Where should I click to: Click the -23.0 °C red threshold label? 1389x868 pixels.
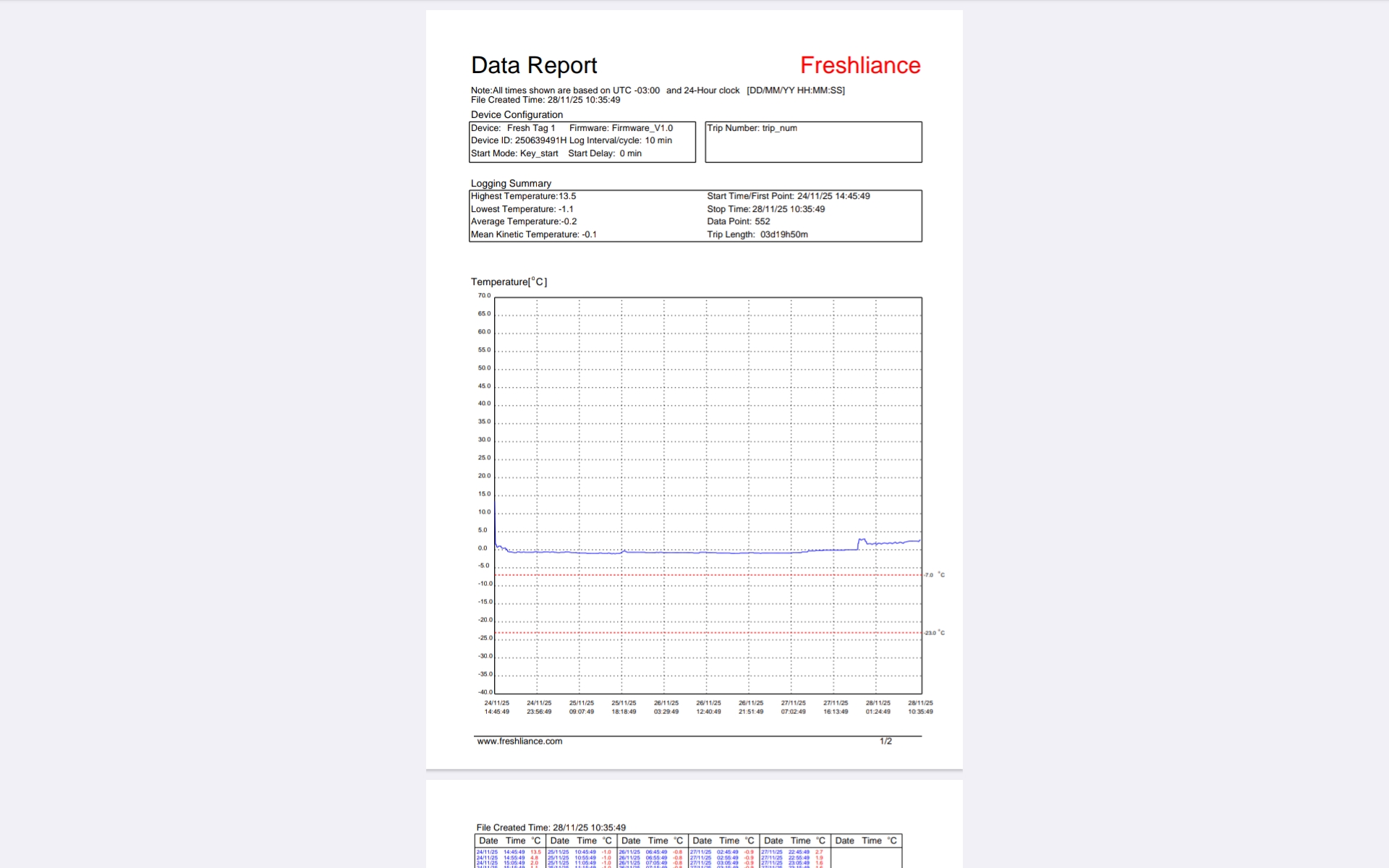(934, 633)
